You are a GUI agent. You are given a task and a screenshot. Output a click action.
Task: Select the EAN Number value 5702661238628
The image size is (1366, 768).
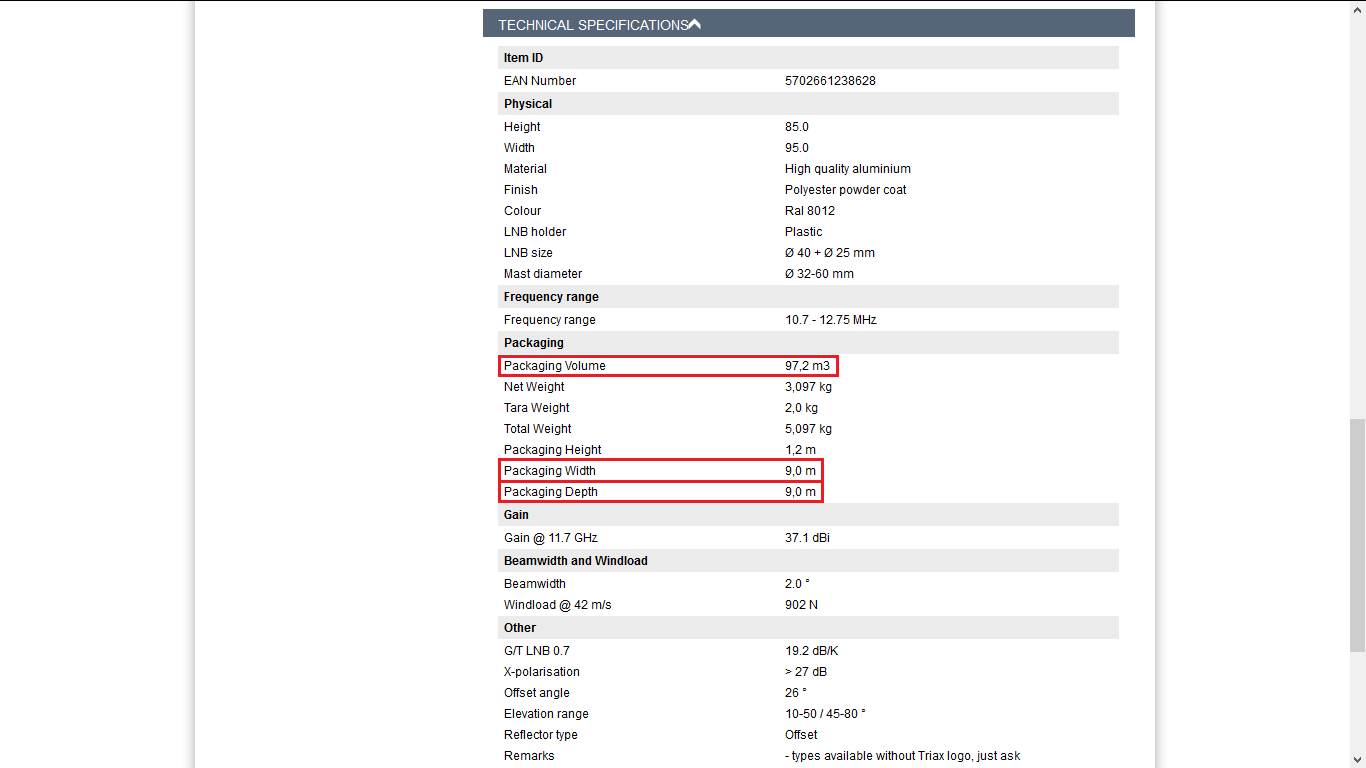(x=830, y=81)
